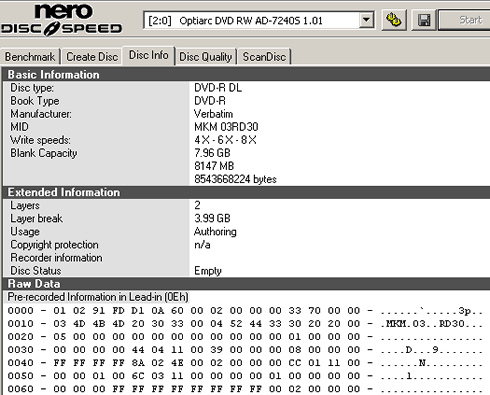Image resolution: width=490 pixels, height=395 pixels.
Task: Select the raw data row starting 0010
Action: [x=245, y=324]
